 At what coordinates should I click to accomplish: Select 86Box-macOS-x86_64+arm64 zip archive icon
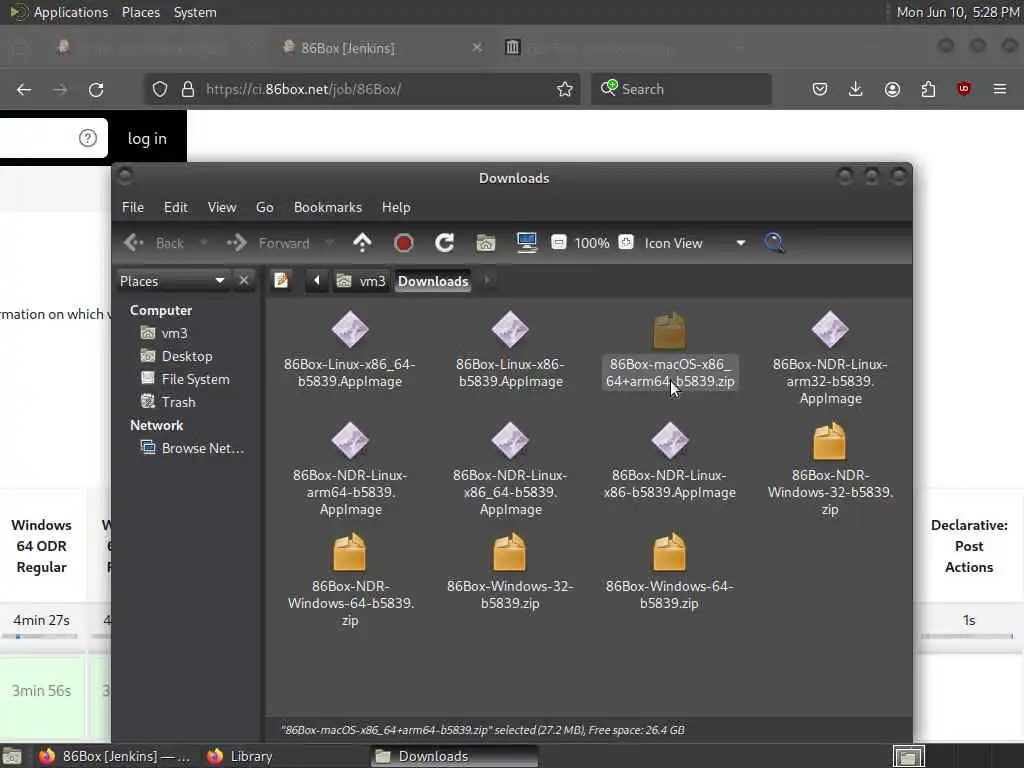point(669,330)
